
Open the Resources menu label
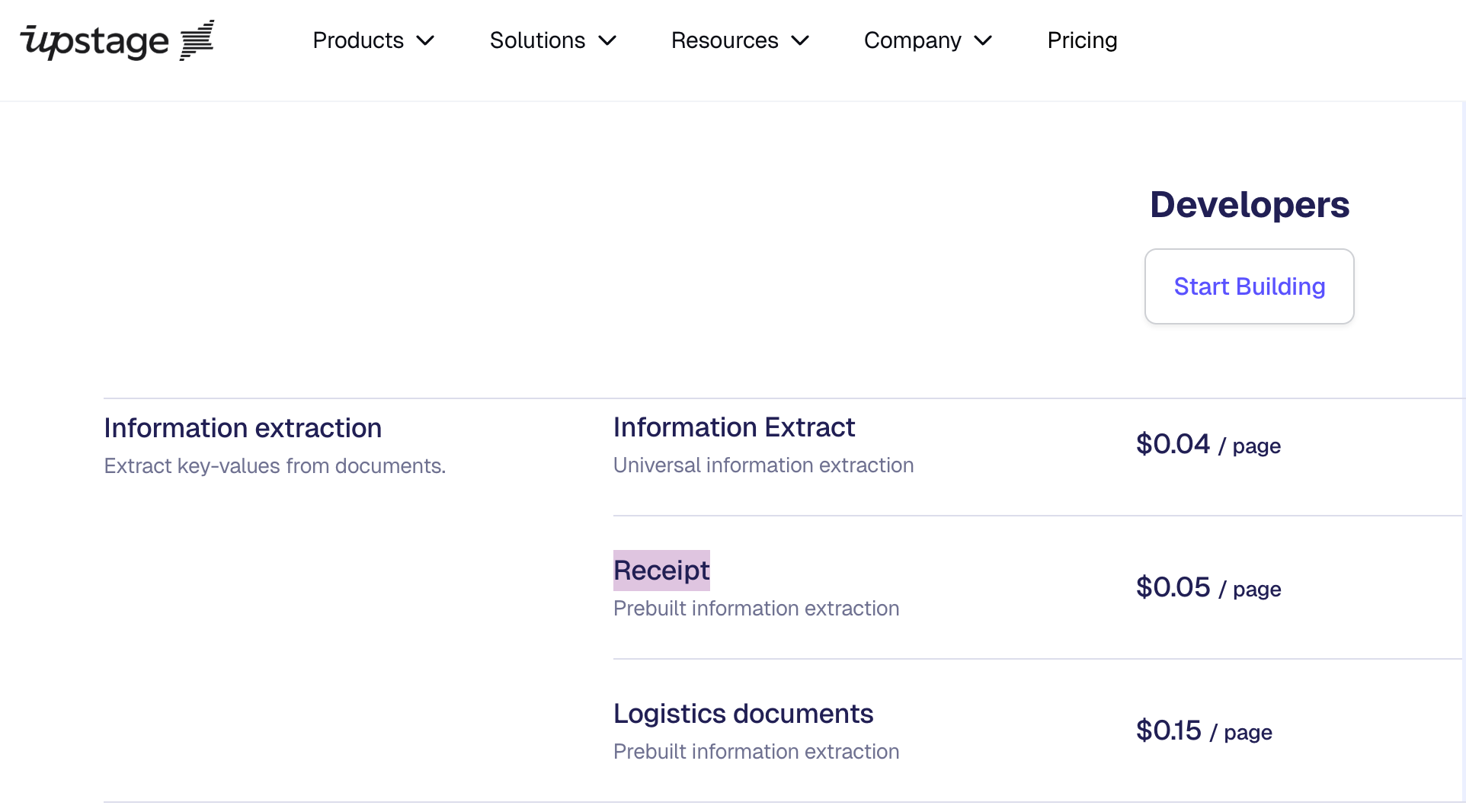pyautogui.click(x=725, y=40)
